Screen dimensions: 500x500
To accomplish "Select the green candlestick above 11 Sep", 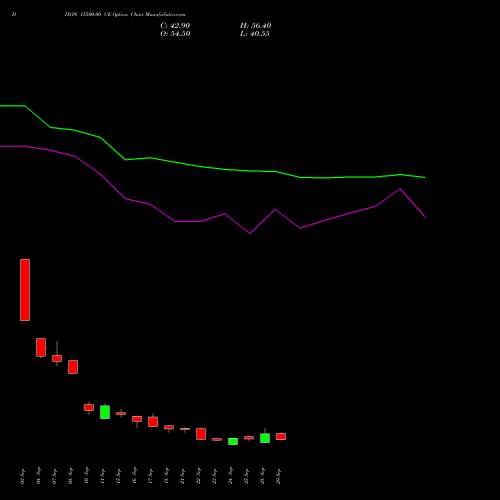I will pyautogui.click(x=105, y=412).
